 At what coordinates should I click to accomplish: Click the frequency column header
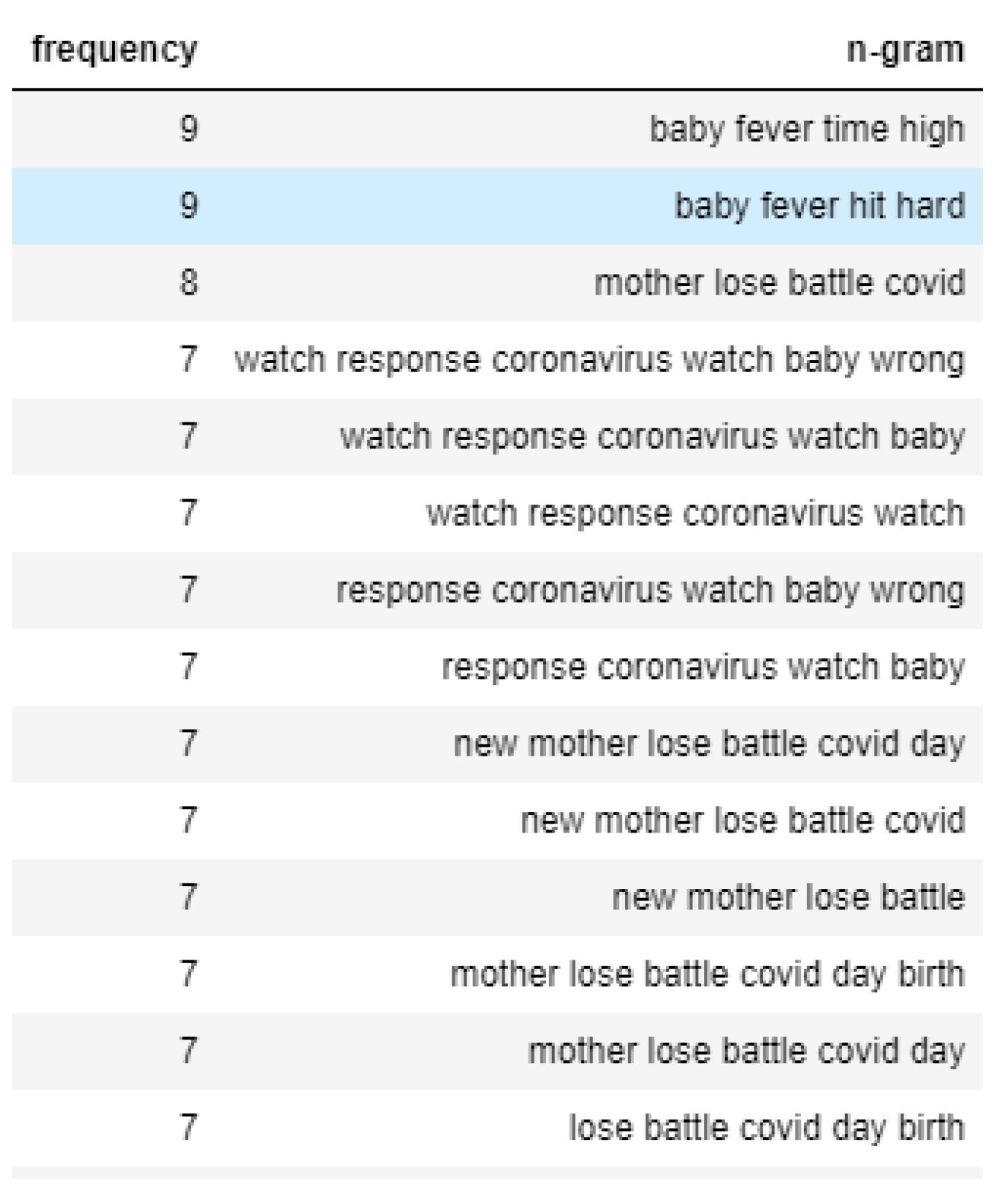pyautogui.click(x=114, y=50)
